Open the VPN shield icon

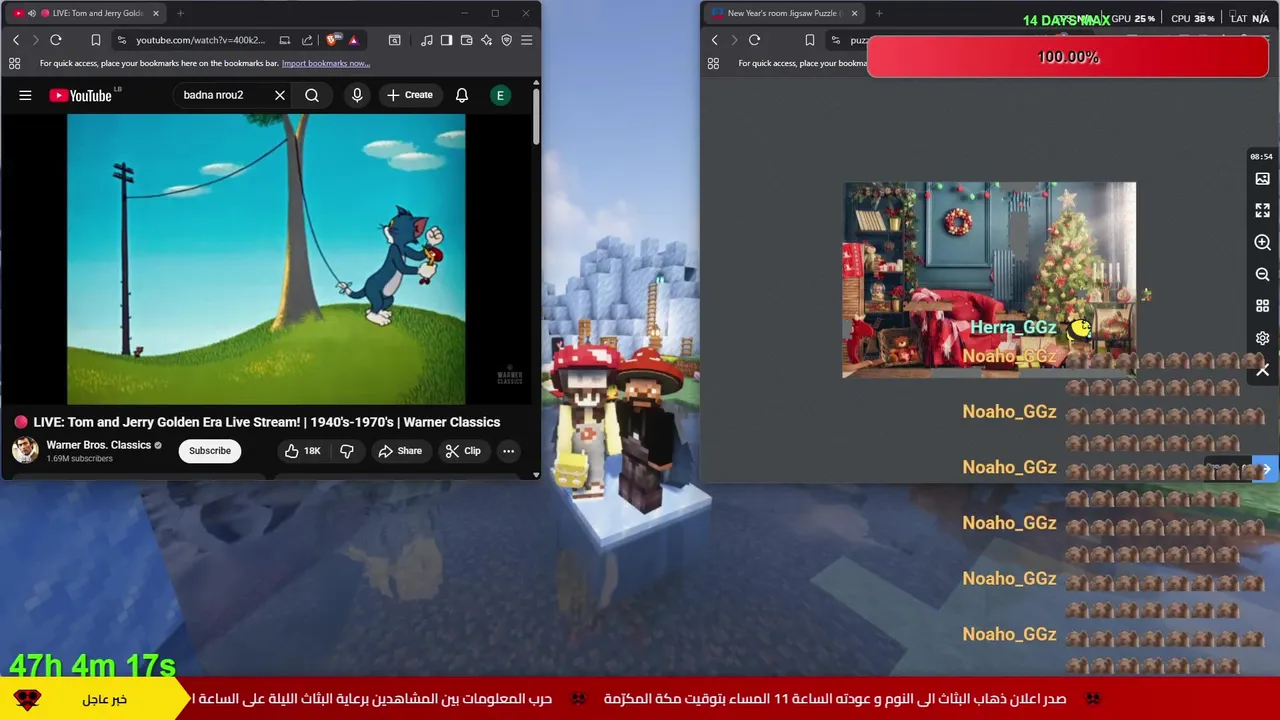[506, 40]
